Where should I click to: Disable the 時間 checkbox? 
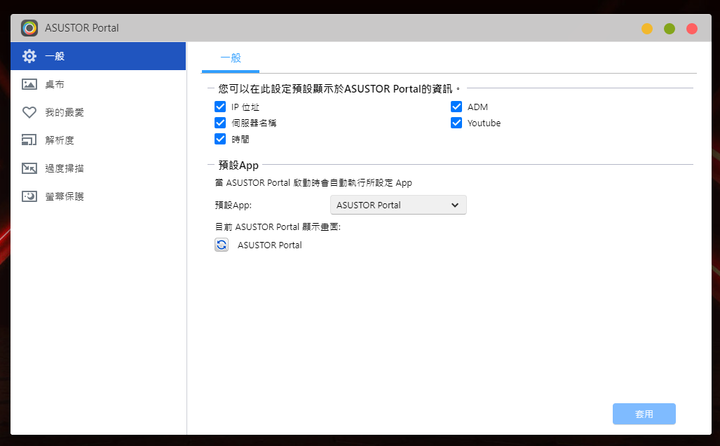[x=220, y=139]
